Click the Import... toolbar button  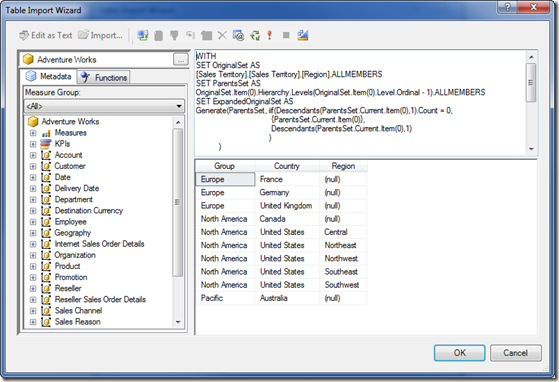point(100,35)
